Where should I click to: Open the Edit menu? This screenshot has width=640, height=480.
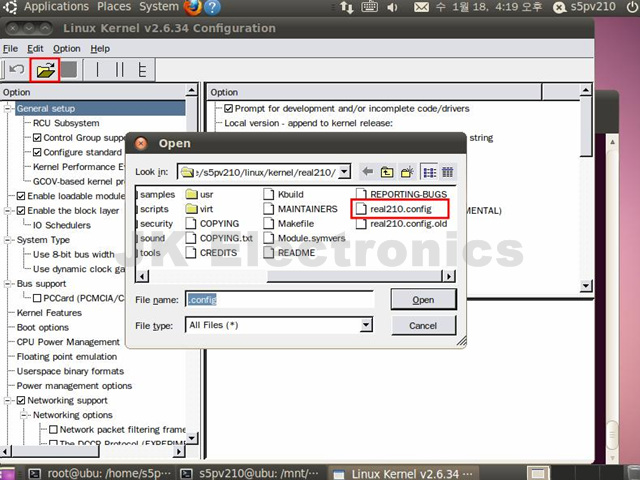[x=35, y=49]
